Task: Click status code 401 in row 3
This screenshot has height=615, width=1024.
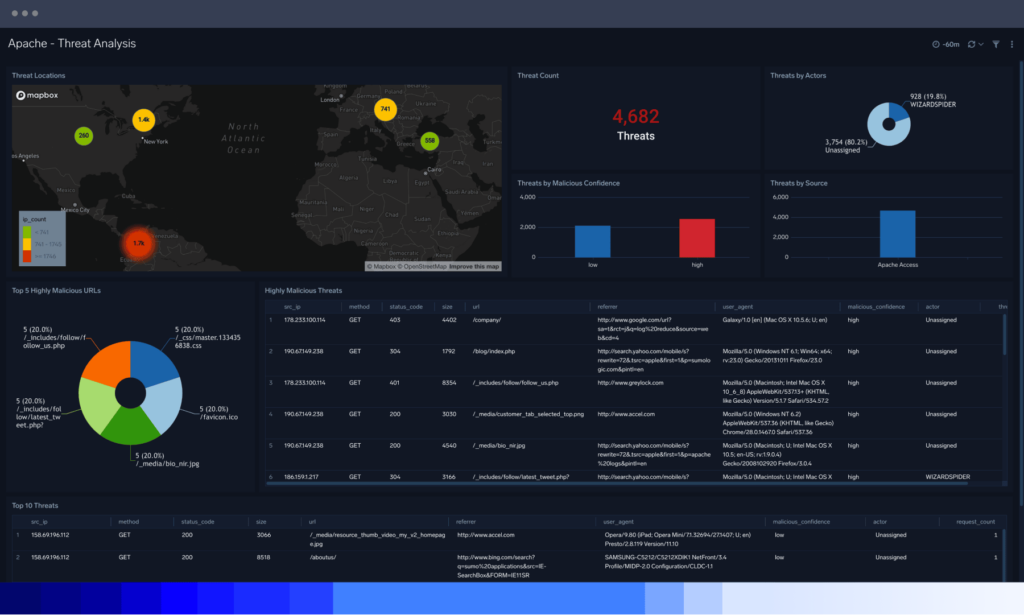Action: (x=394, y=383)
